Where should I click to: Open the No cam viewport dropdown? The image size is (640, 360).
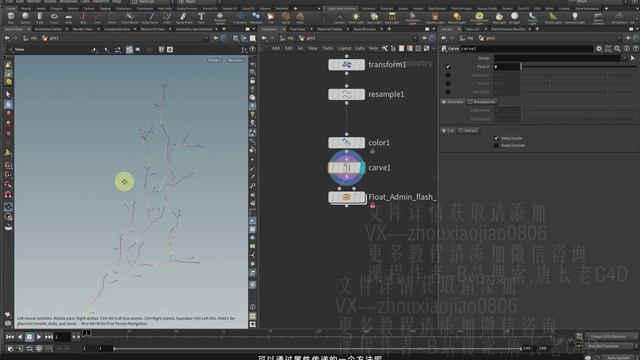[236, 60]
